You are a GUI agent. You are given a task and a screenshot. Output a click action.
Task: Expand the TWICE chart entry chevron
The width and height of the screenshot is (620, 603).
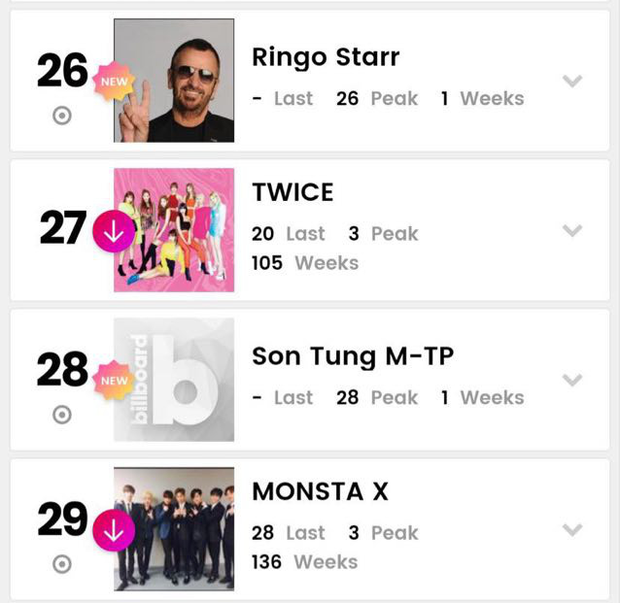(572, 231)
